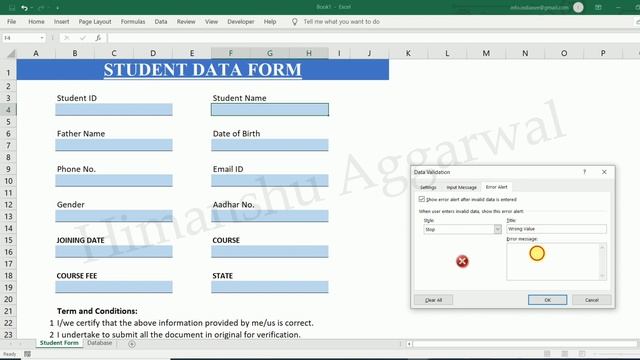Open the Developer ribbon tab
The height and width of the screenshot is (360, 640).
[x=241, y=22]
